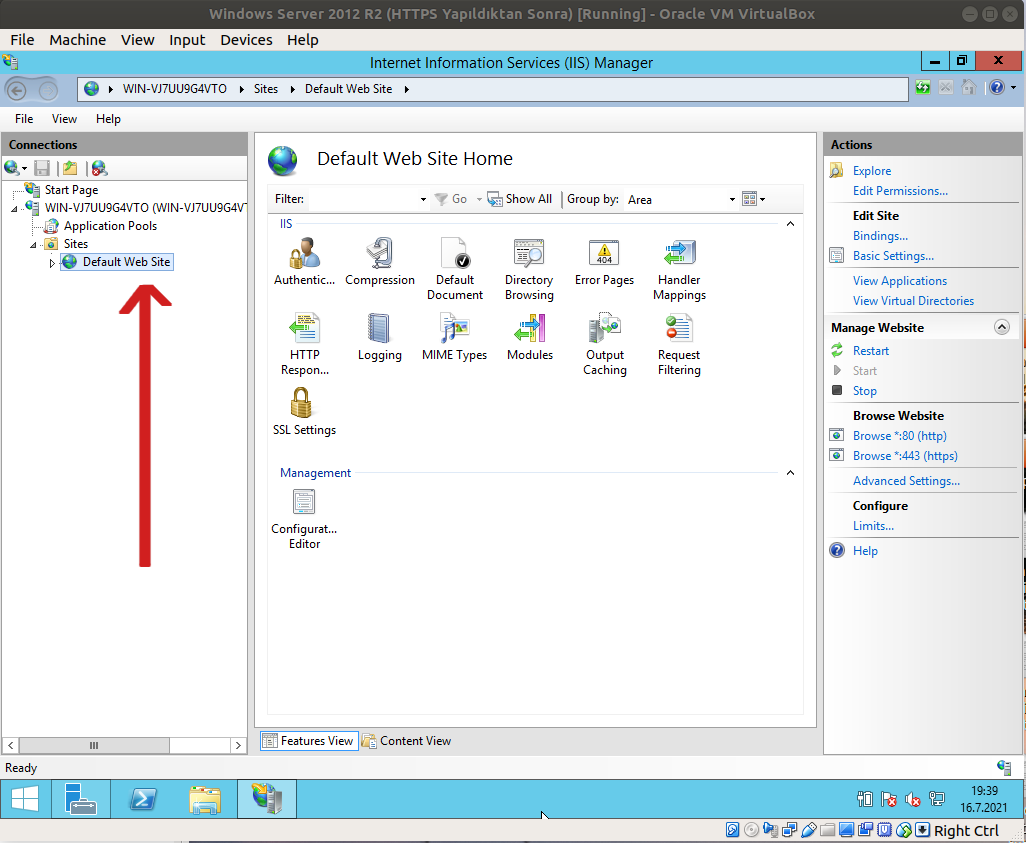Collapse the WIN-VJ7UU9G4VTO server node

pos(14,209)
